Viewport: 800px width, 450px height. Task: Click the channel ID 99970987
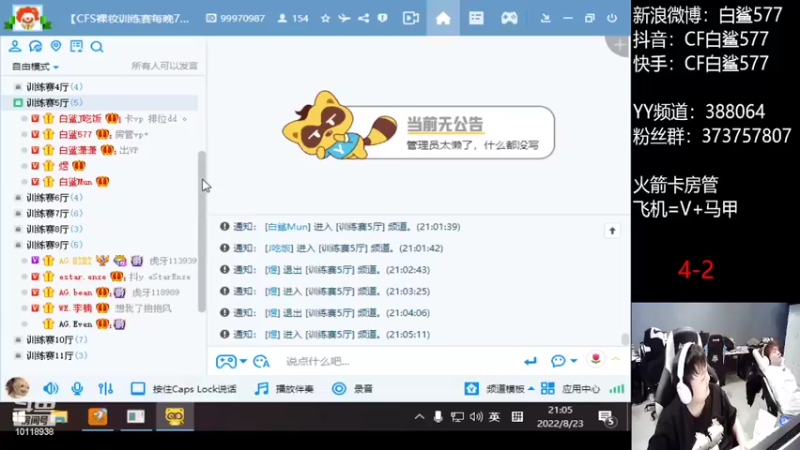point(236,18)
